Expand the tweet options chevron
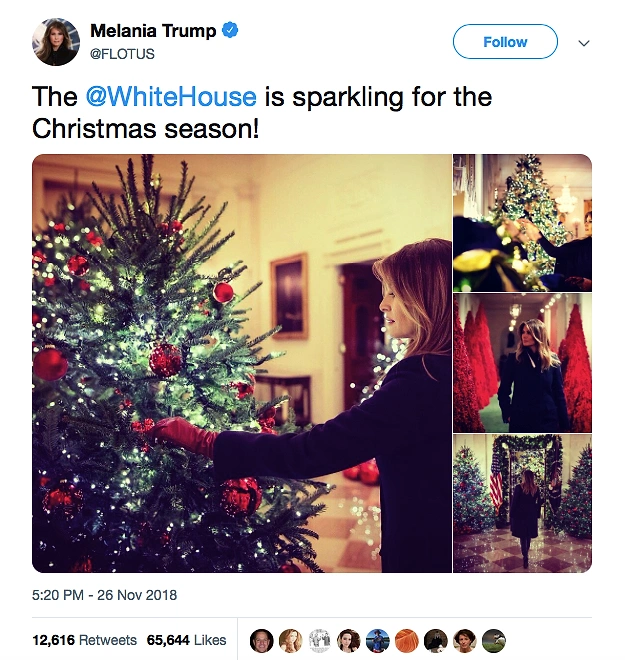625x660 pixels. 585,43
